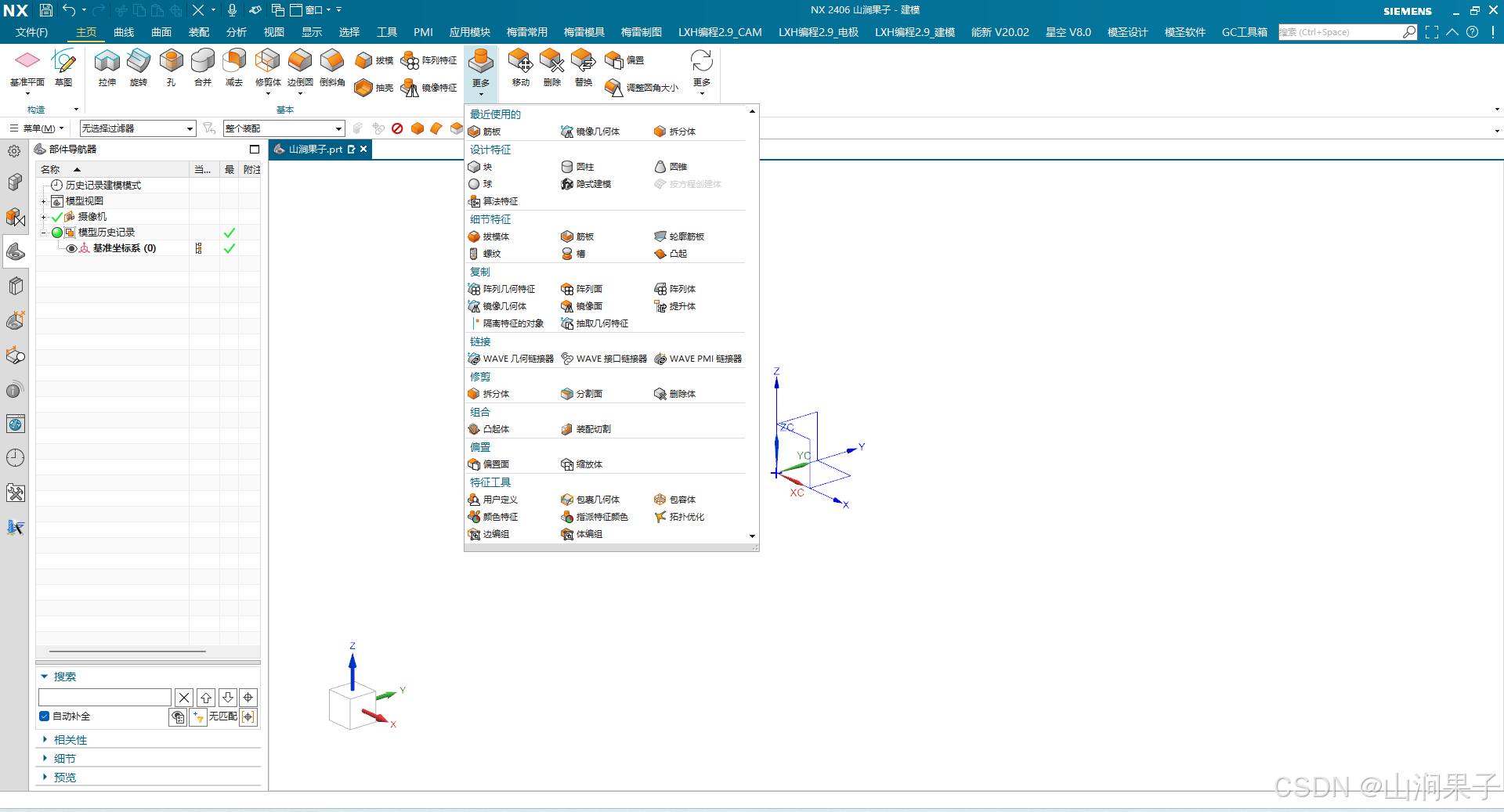The height and width of the screenshot is (812, 1504).
Task: Click the 无匹配 button in search panel
Action: (x=223, y=716)
